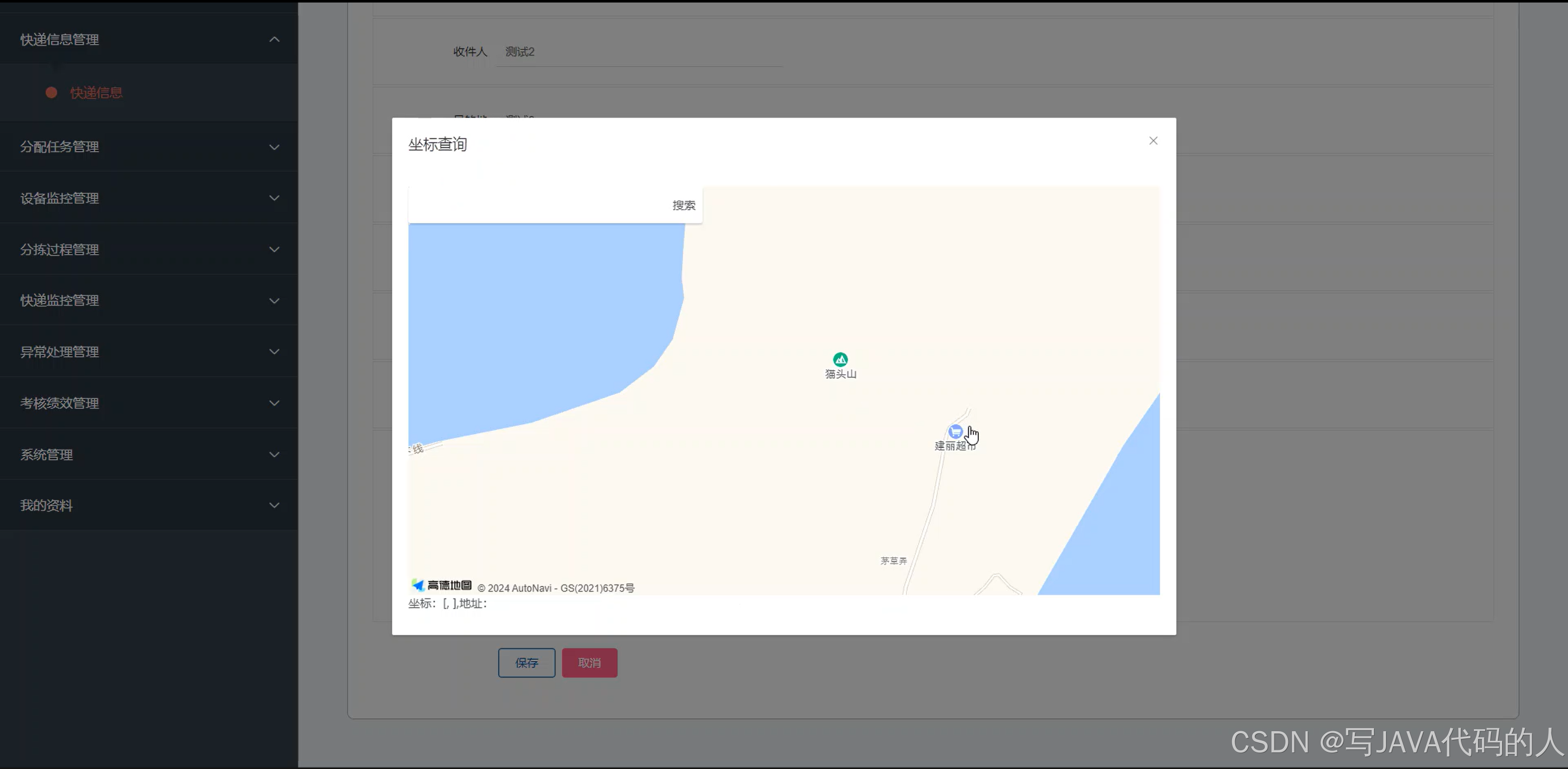Expand 设备监控管理 section arrow
The width and height of the screenshot is (1568, 769).
(274, 198)
